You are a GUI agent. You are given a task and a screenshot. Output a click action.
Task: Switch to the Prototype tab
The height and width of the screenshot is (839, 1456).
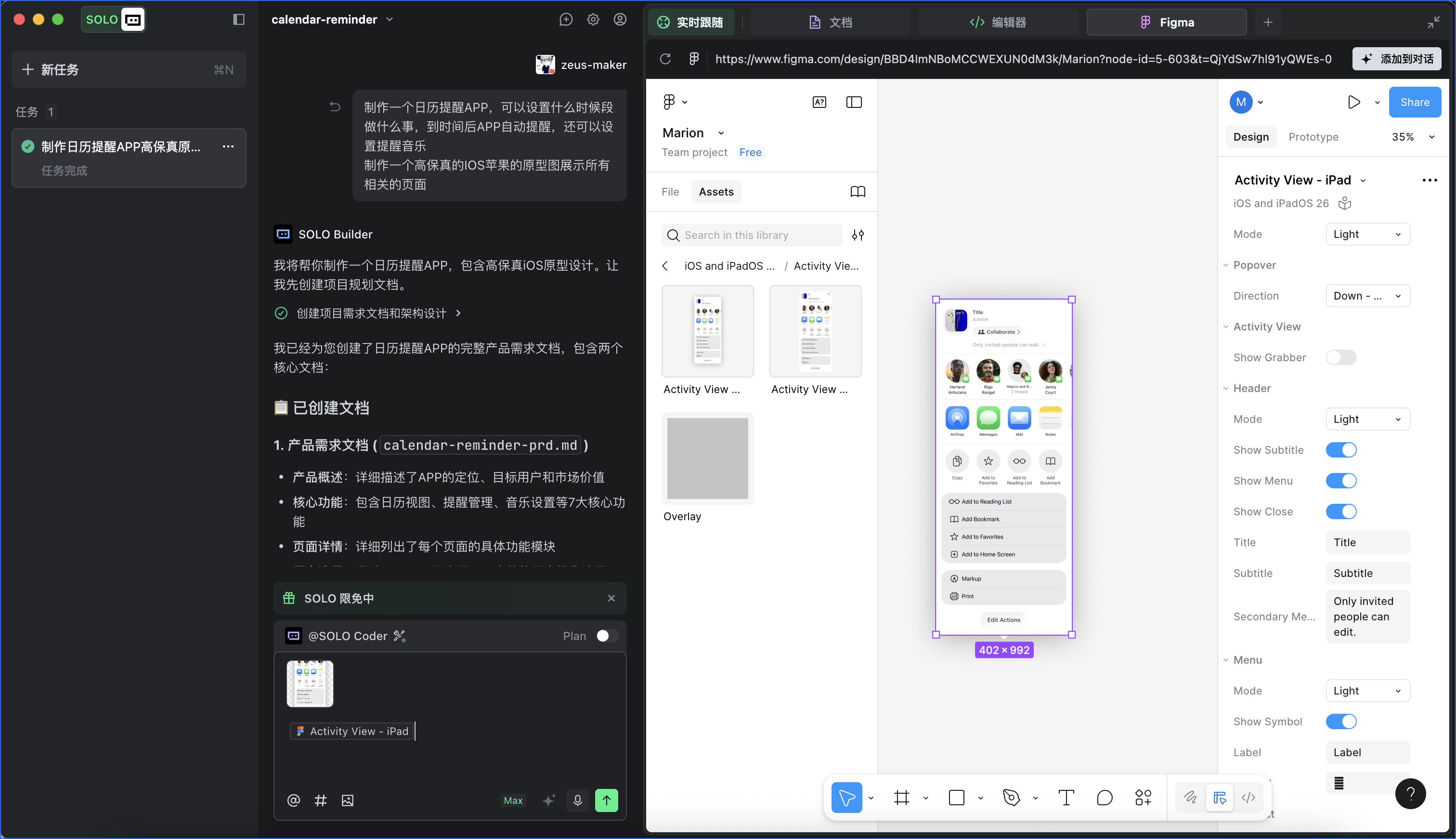(x=1313, y=137)
